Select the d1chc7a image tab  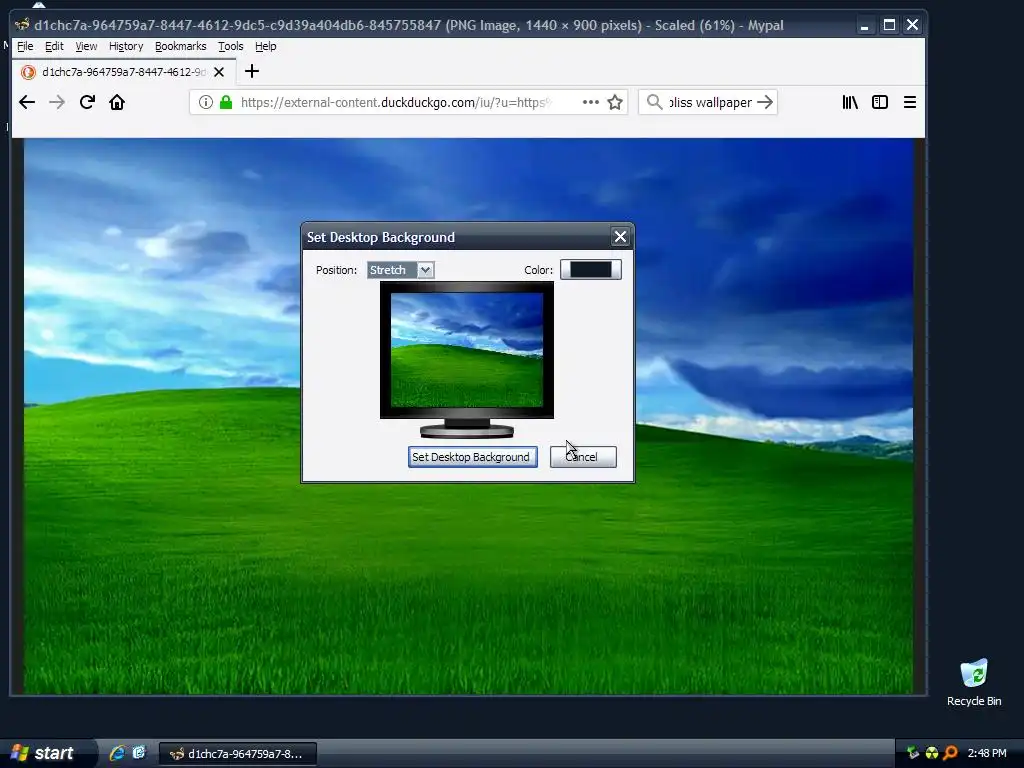coord(123,72)
